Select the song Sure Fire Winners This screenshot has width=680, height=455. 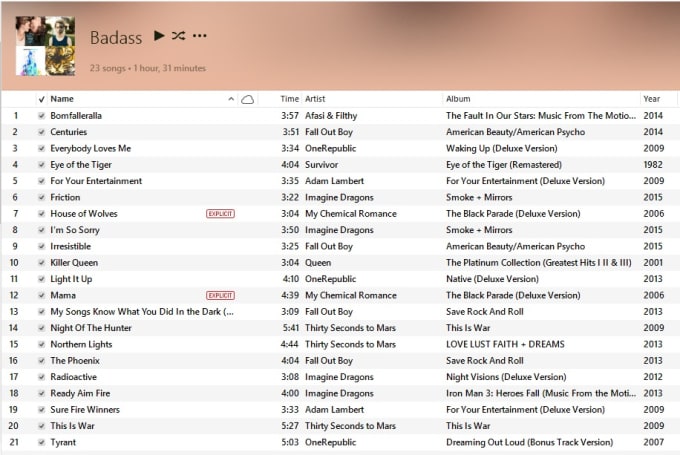85,409
